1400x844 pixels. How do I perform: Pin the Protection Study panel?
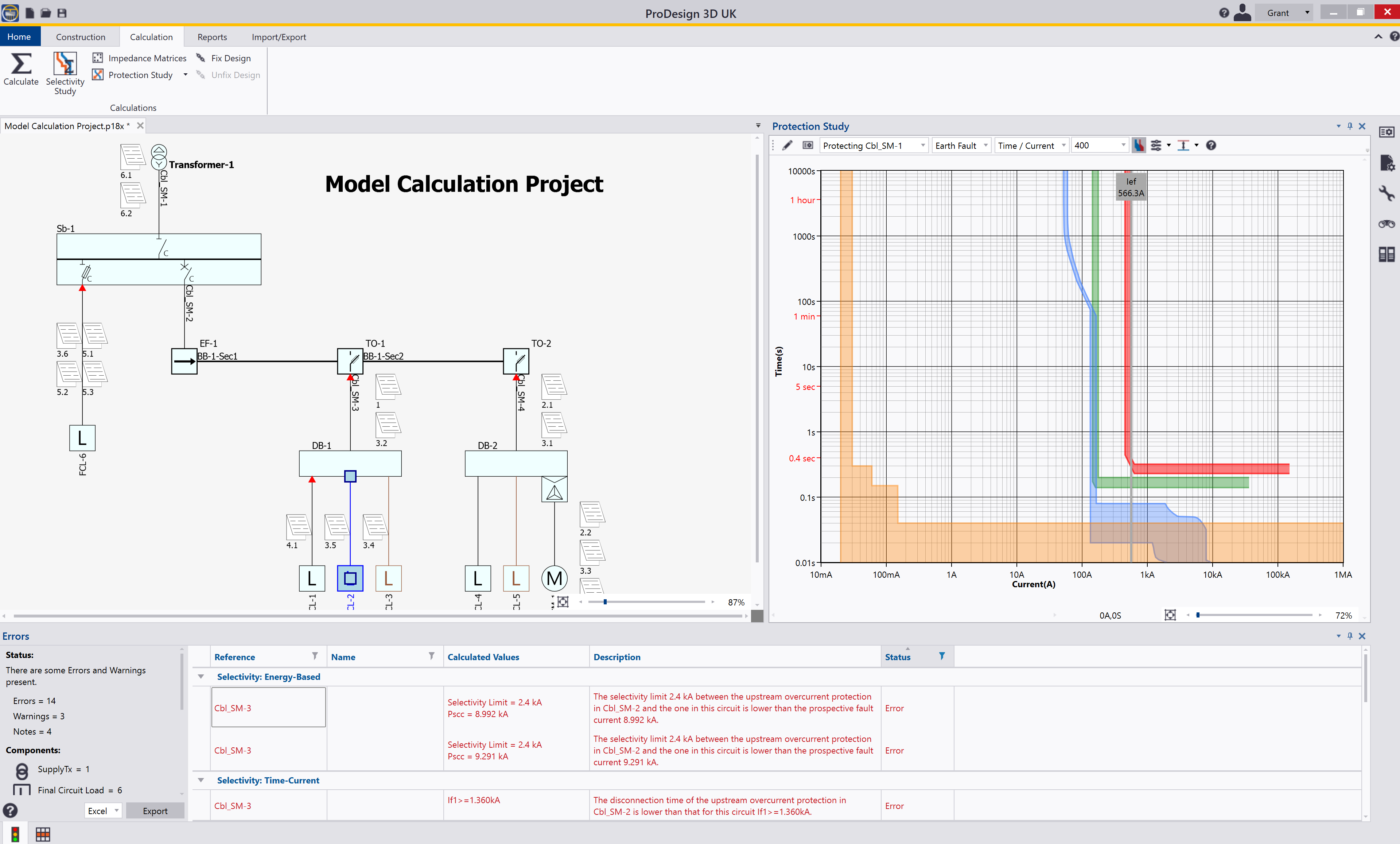pos(1350,125)
